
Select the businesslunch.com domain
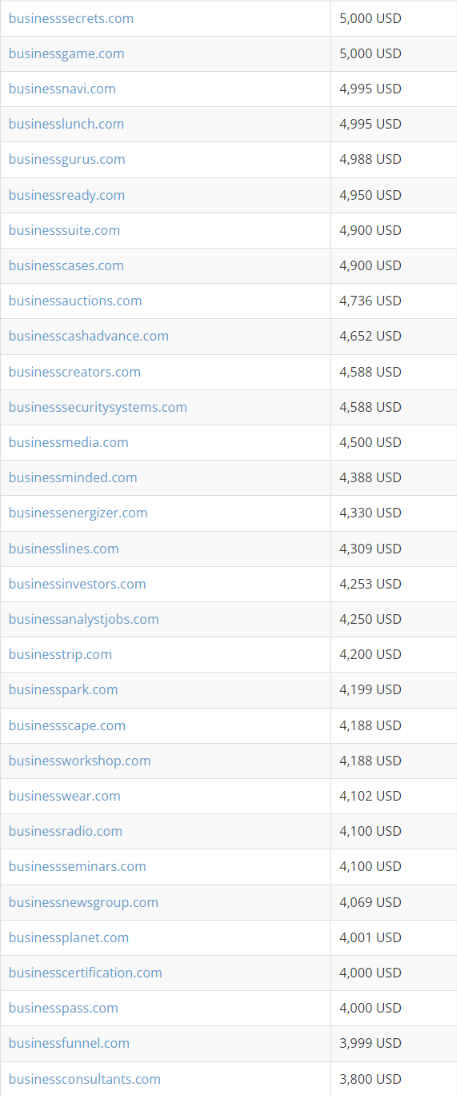pyautogui.click(x=66, y=124)
